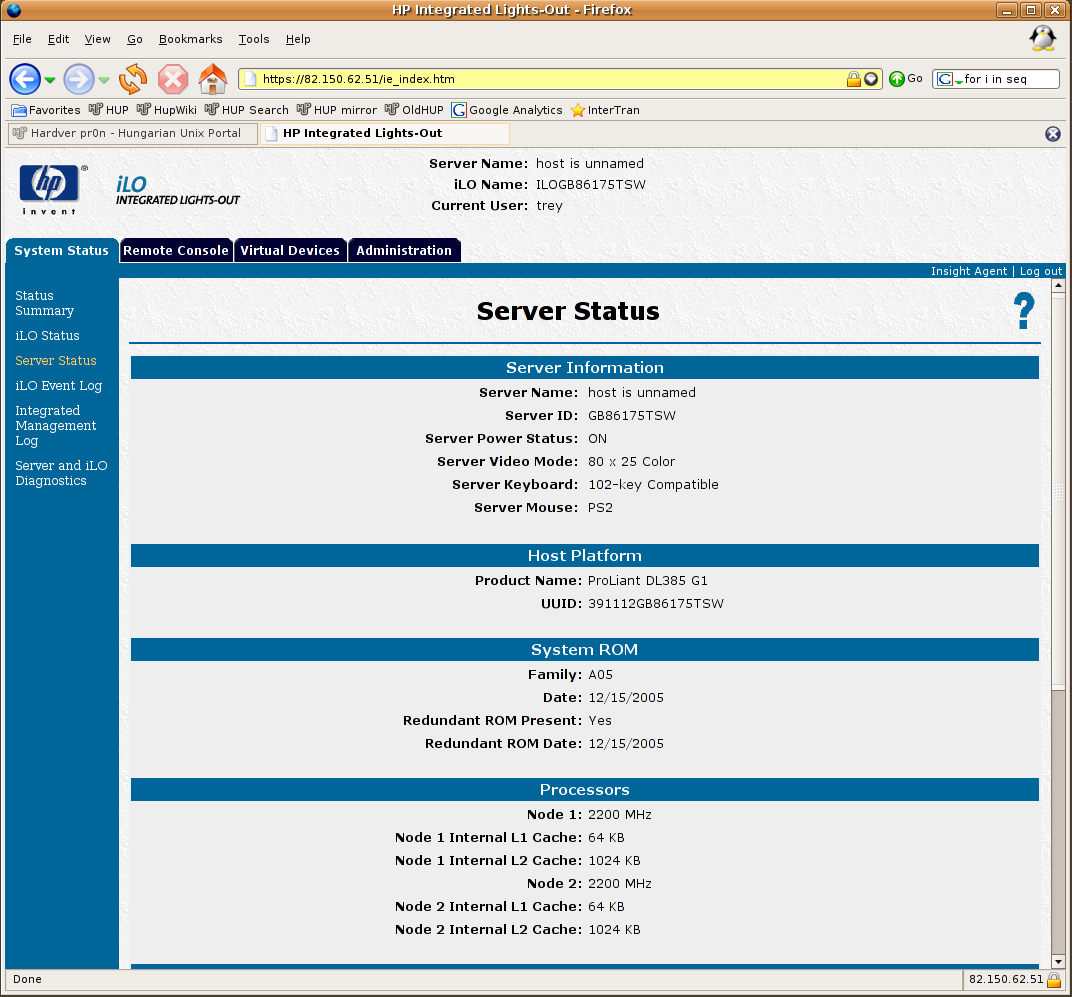The image size is (1072, 997).
Task: Click the lock icon in address bar
Action: tap(853, 79)
